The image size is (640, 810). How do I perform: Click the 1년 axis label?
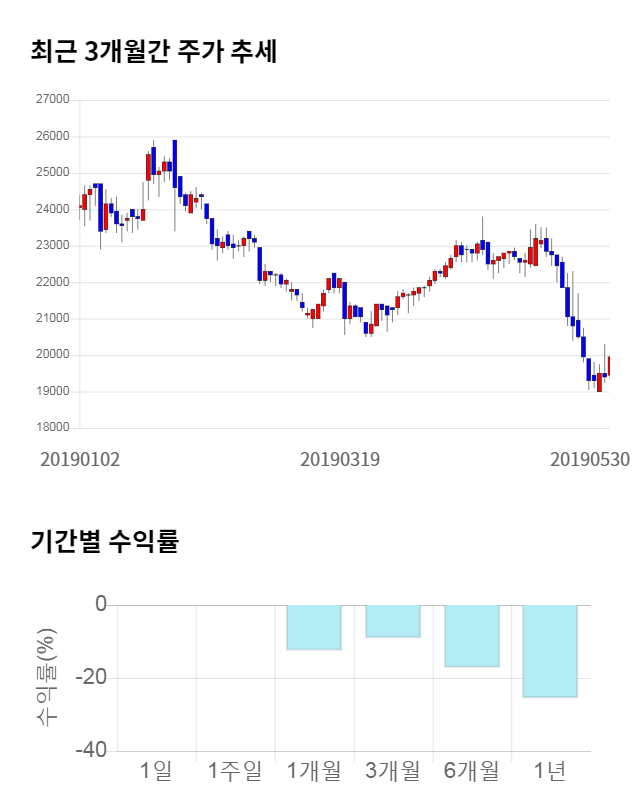(x=550, y=771)
